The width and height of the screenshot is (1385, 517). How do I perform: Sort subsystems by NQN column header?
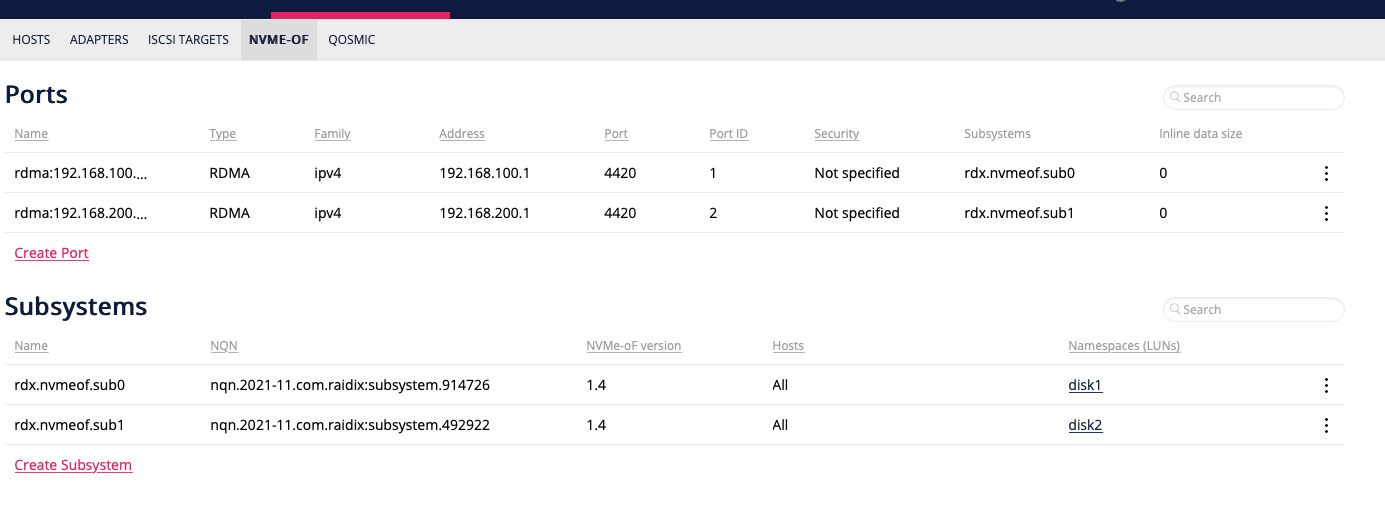tap(224, 346)
